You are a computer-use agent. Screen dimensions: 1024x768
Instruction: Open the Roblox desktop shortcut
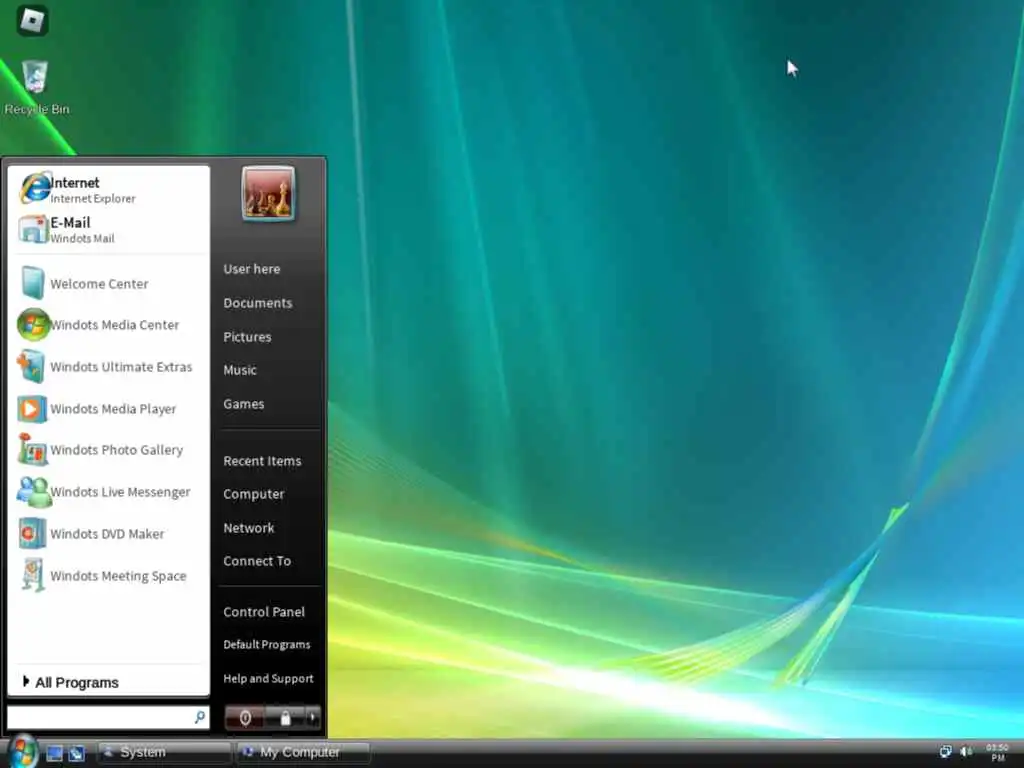click(x=32, y=20)
